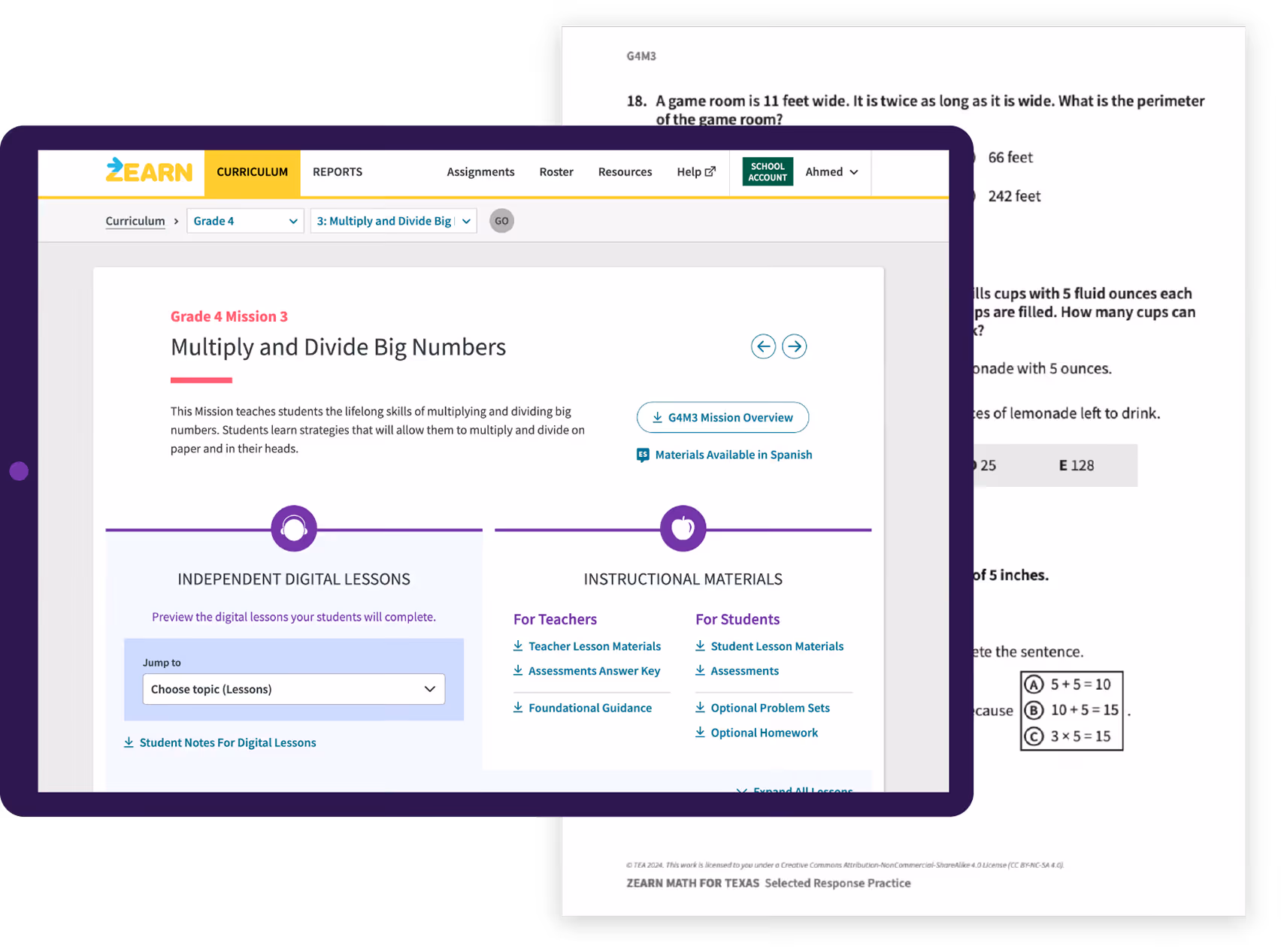Open the Grade 4 dropdown
The image size is (1281, 952).
245,221
